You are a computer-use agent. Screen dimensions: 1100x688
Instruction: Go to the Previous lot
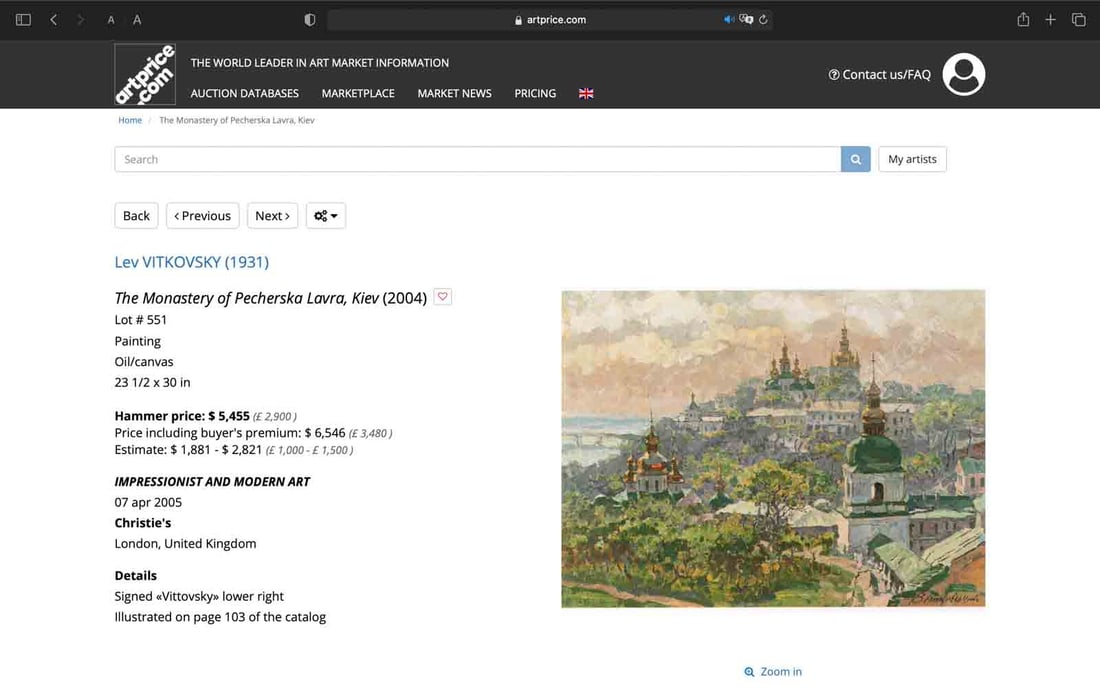pos(203,216)
